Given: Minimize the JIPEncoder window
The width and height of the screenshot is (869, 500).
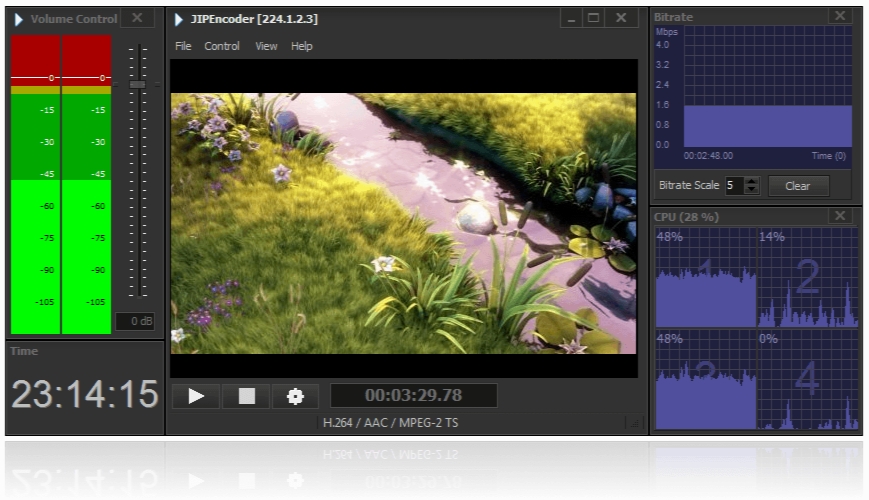Looking at the screenshot, I should click(571, 18).
